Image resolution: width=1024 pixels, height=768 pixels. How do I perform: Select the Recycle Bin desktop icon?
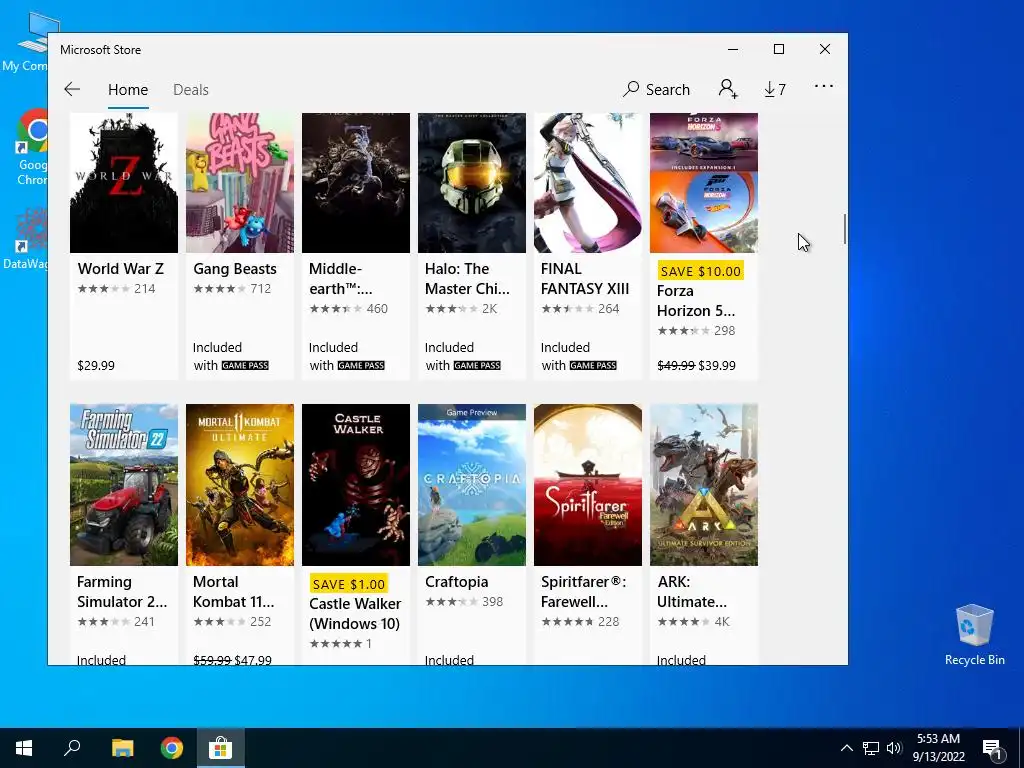pyautogui.click(x=974, y=635)
